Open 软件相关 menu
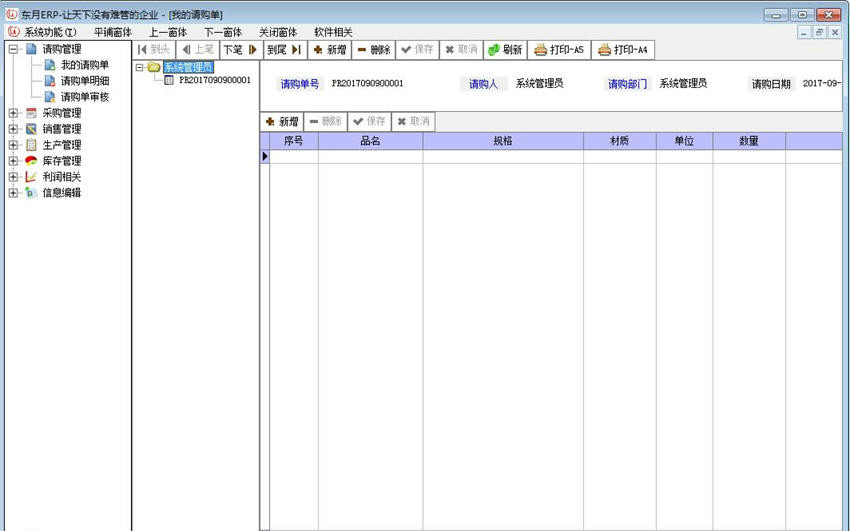Screen dimensions: 850x531 pyautogui.click(x=333, y=33)
